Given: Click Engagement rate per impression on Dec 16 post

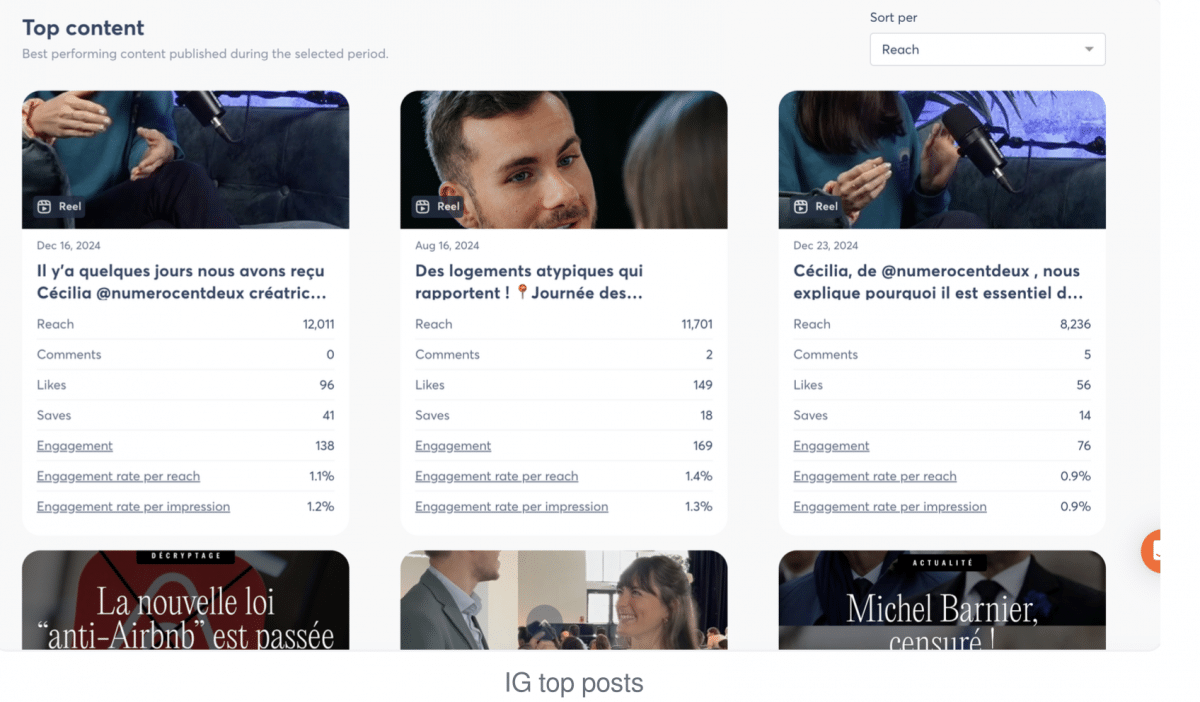Looking at the screenshot, I should coord(133,507).
